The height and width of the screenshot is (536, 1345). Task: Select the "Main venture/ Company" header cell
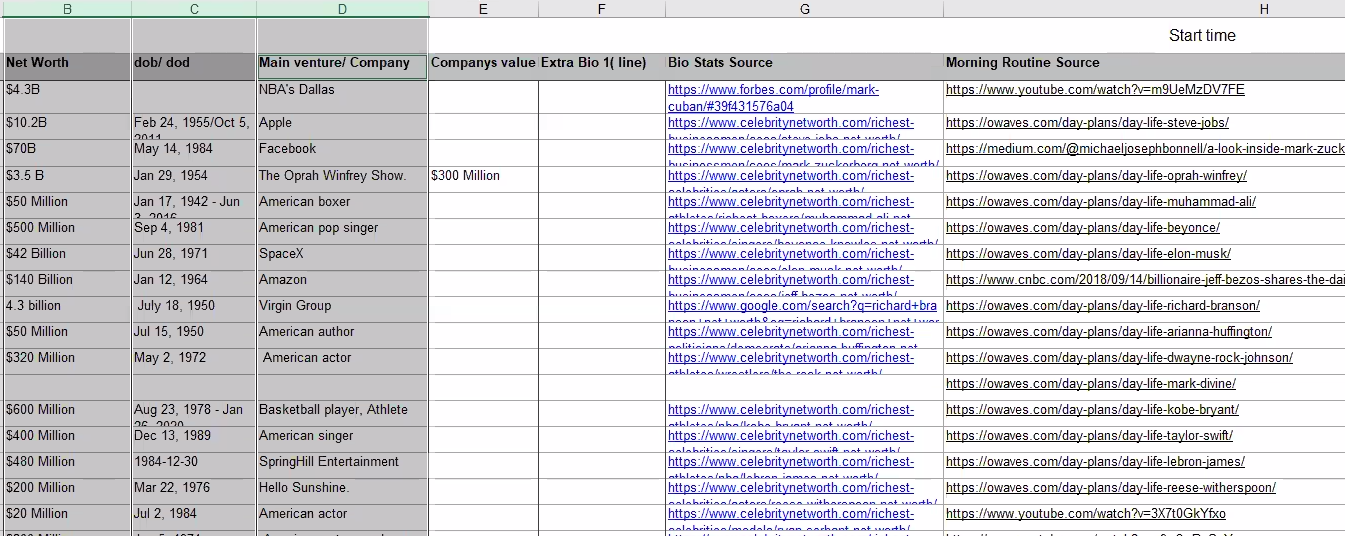pos(334,63)
